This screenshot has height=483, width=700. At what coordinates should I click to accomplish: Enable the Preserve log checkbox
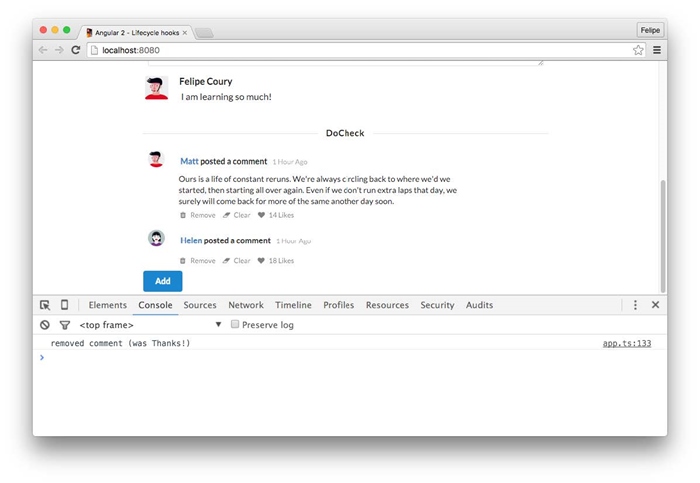[x=235, y=325]
